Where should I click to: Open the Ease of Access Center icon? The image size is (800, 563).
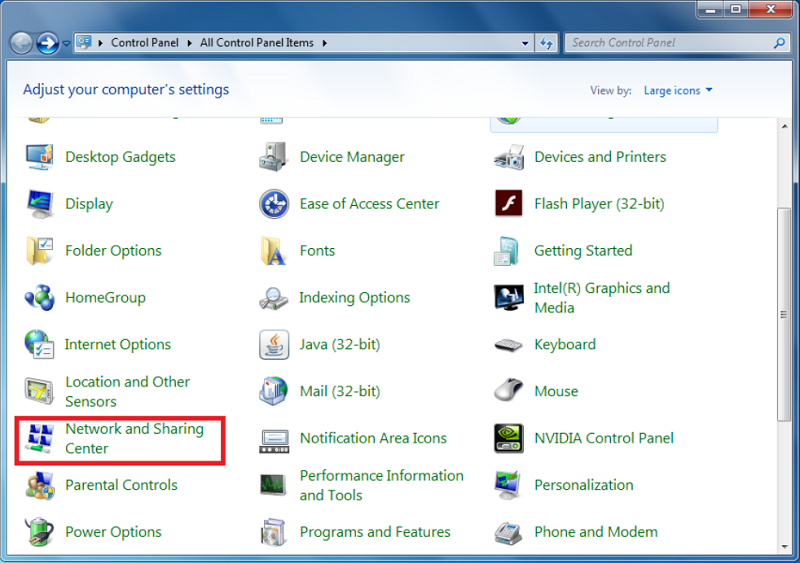(274, 204)
